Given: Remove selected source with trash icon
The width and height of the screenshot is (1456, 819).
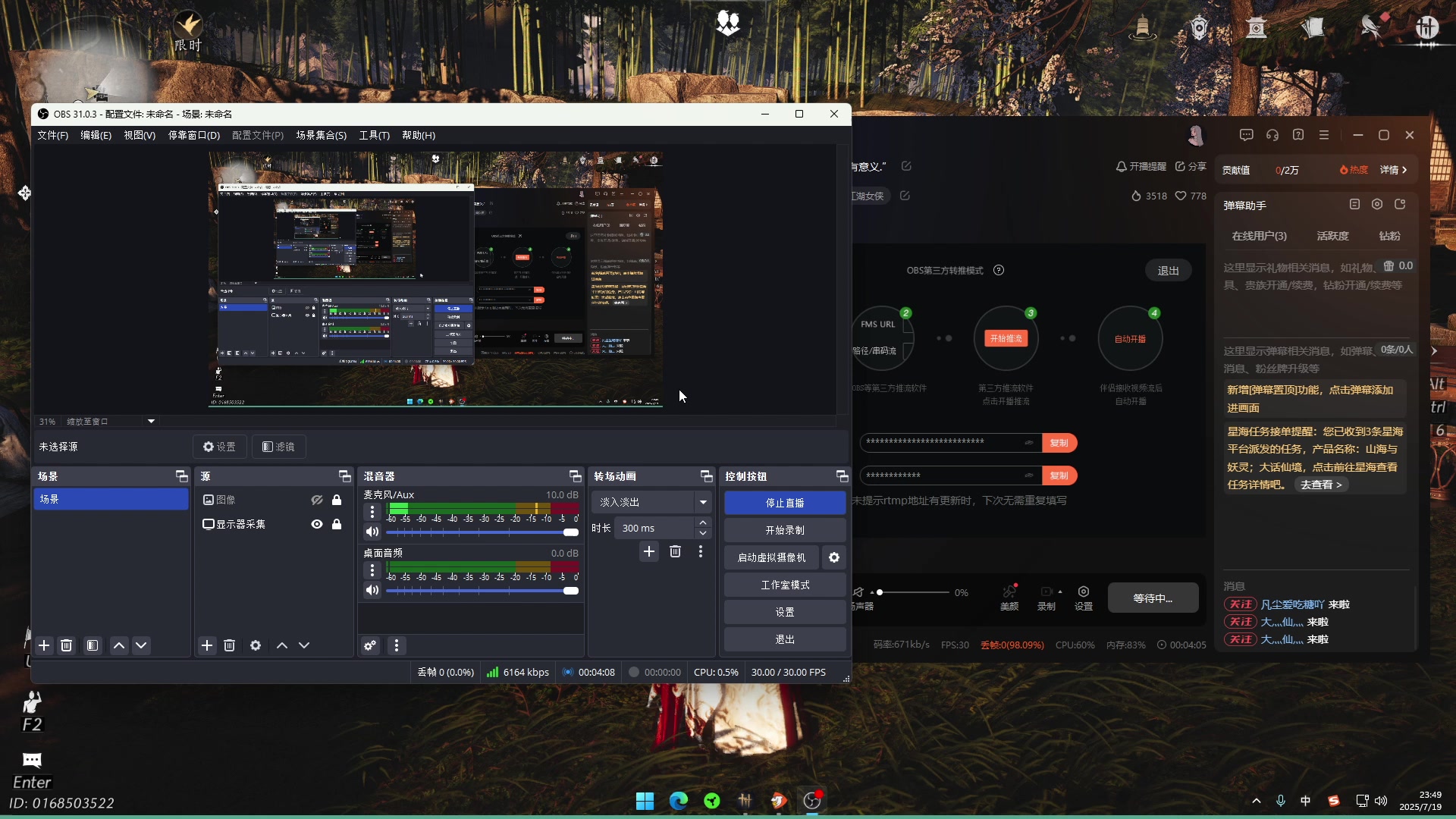Looking at the screenshot, I should pyautogui.click(x=229, y=645).
